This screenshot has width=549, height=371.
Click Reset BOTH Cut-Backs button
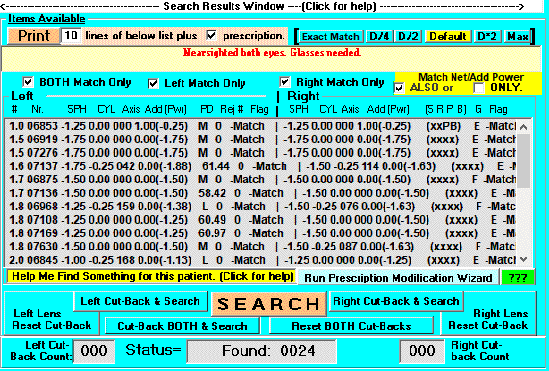351,326
